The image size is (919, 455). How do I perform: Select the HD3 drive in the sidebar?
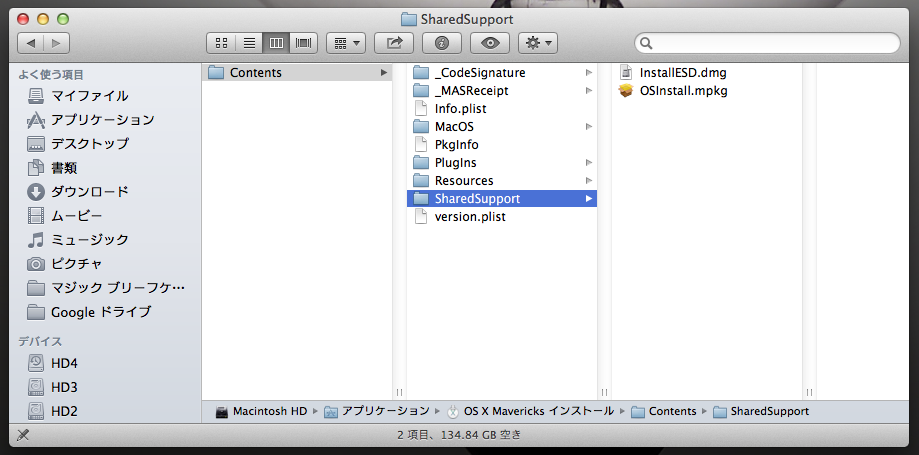coord(105,388)
